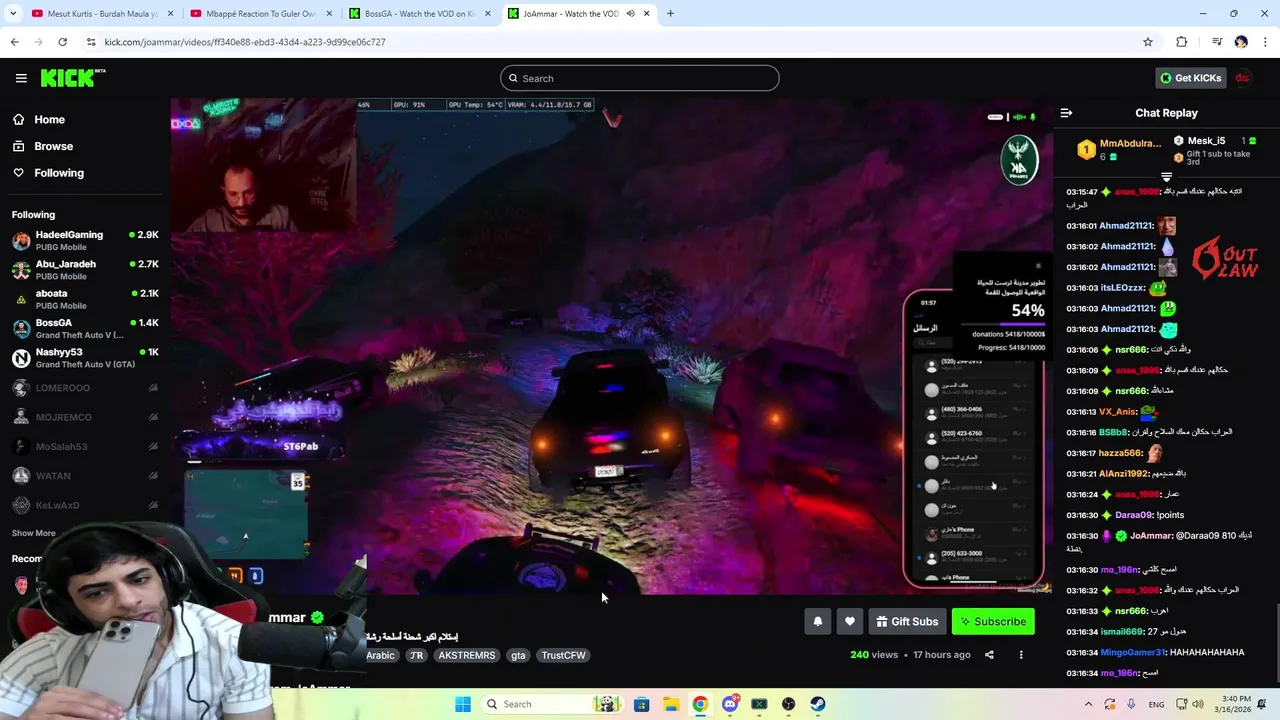Select the AKSTREMRS tag

pos(467,655)
